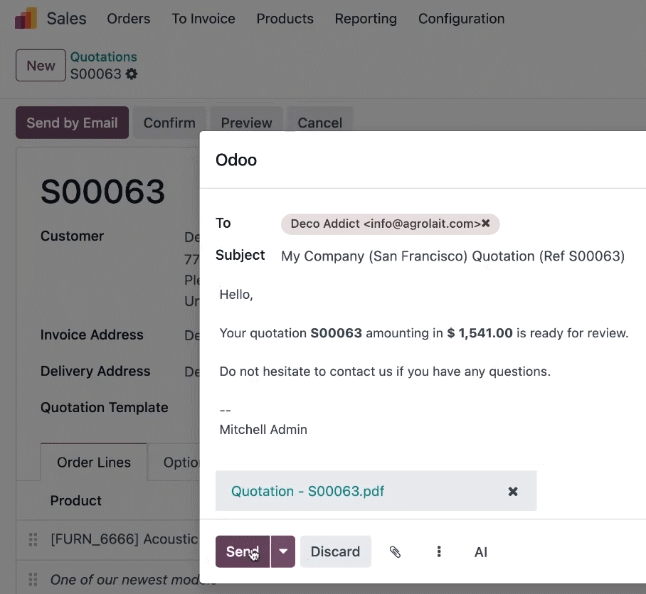Image resolution: width=646 pixels, height=594 pixels.
Task: Click the Invoice Address field label
Action: [x=92, y=334]
